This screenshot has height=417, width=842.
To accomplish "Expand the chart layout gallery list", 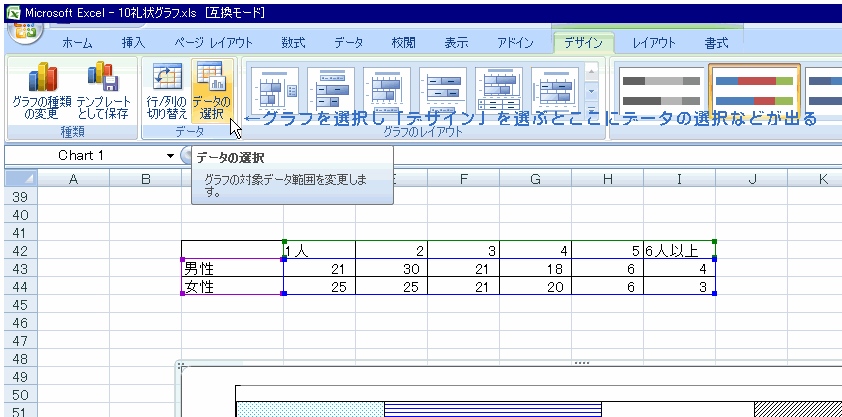I will (591, 109).
